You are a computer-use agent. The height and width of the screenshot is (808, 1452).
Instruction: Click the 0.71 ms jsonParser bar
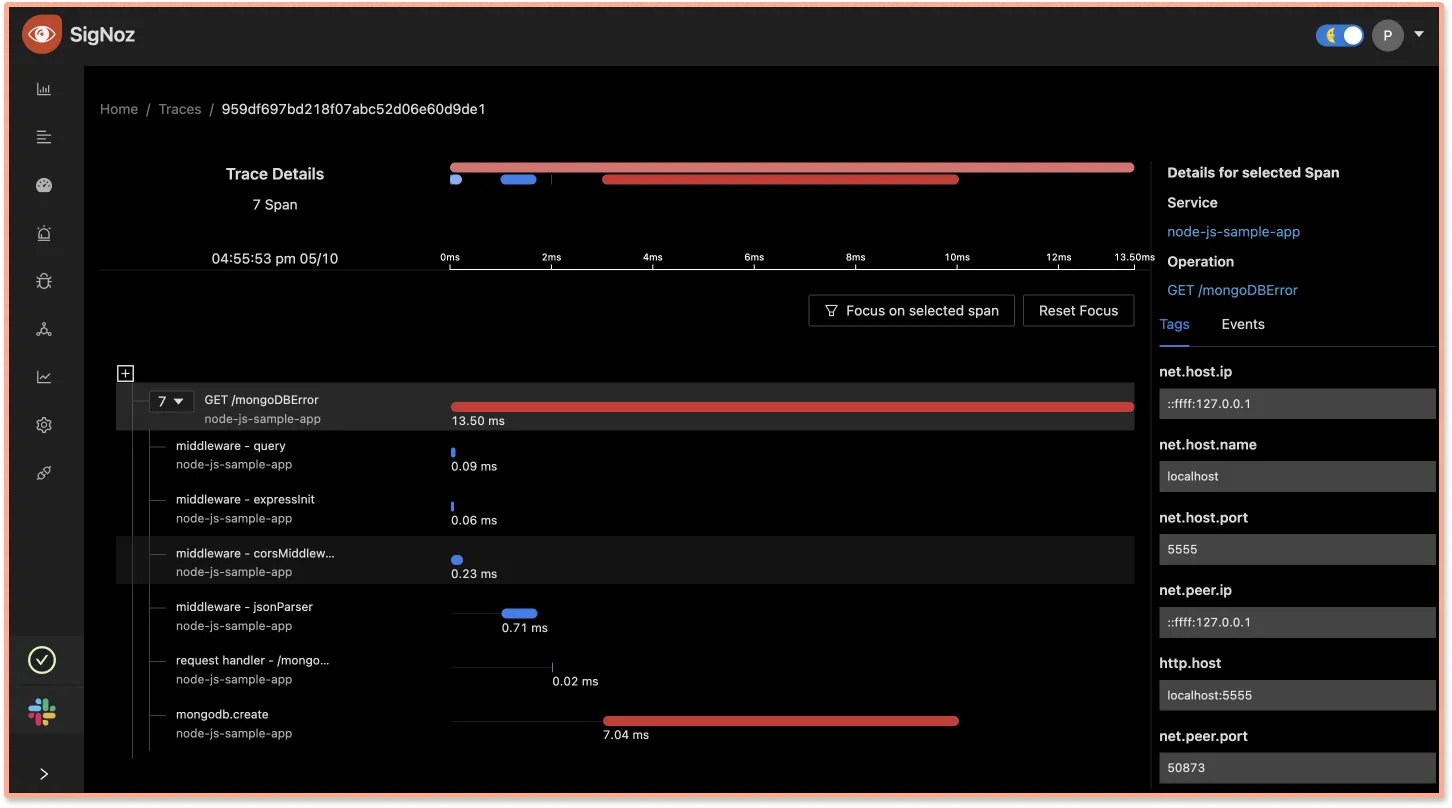pos(519,613)
